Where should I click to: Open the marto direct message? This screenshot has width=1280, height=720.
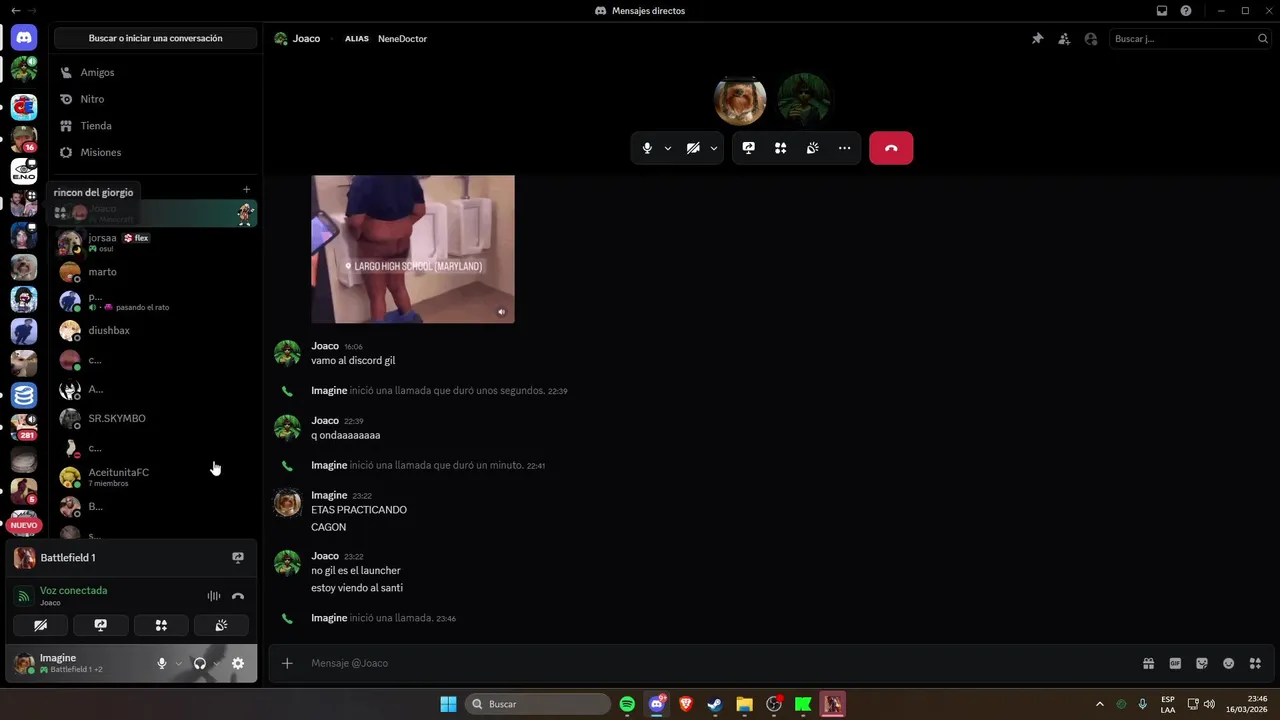click(x=156, y=272)
